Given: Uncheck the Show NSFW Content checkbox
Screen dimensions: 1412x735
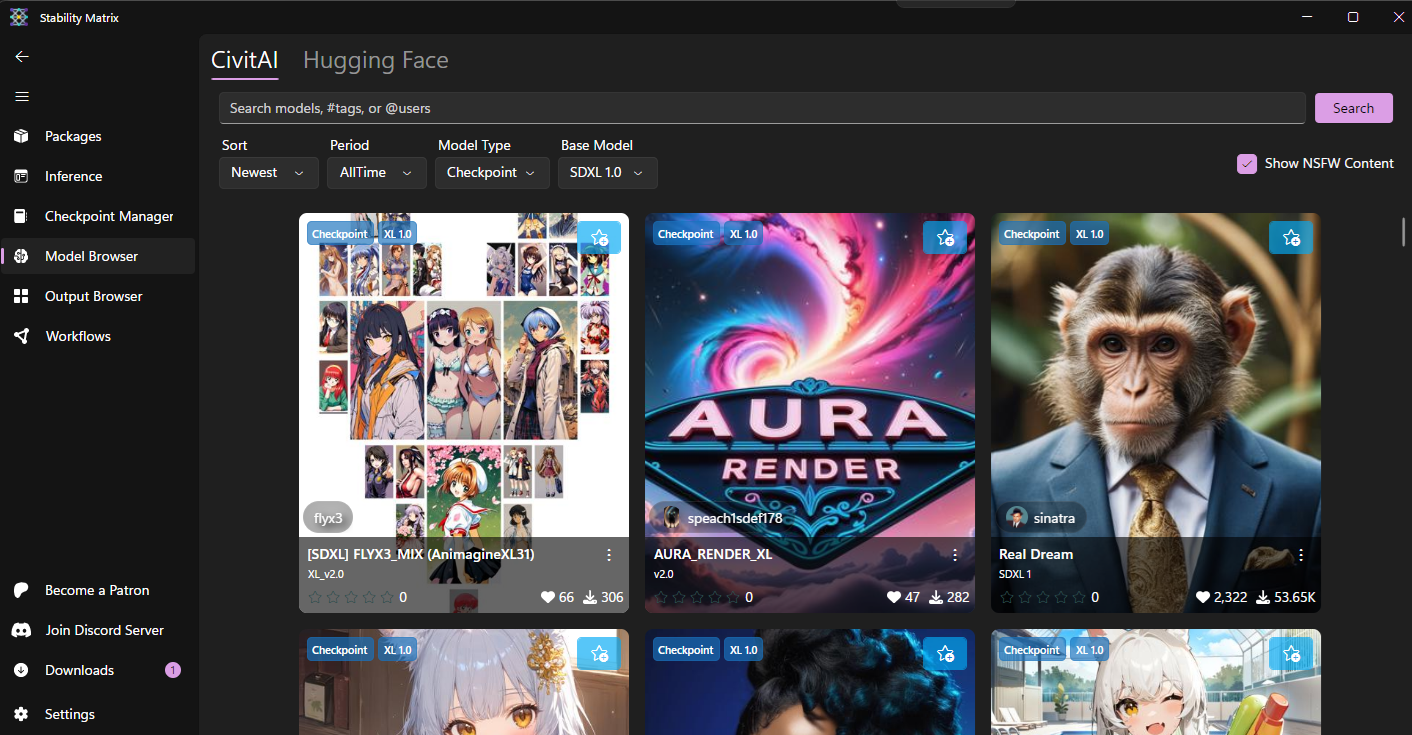Looking at the screenshot, I should coord(1246,163).
